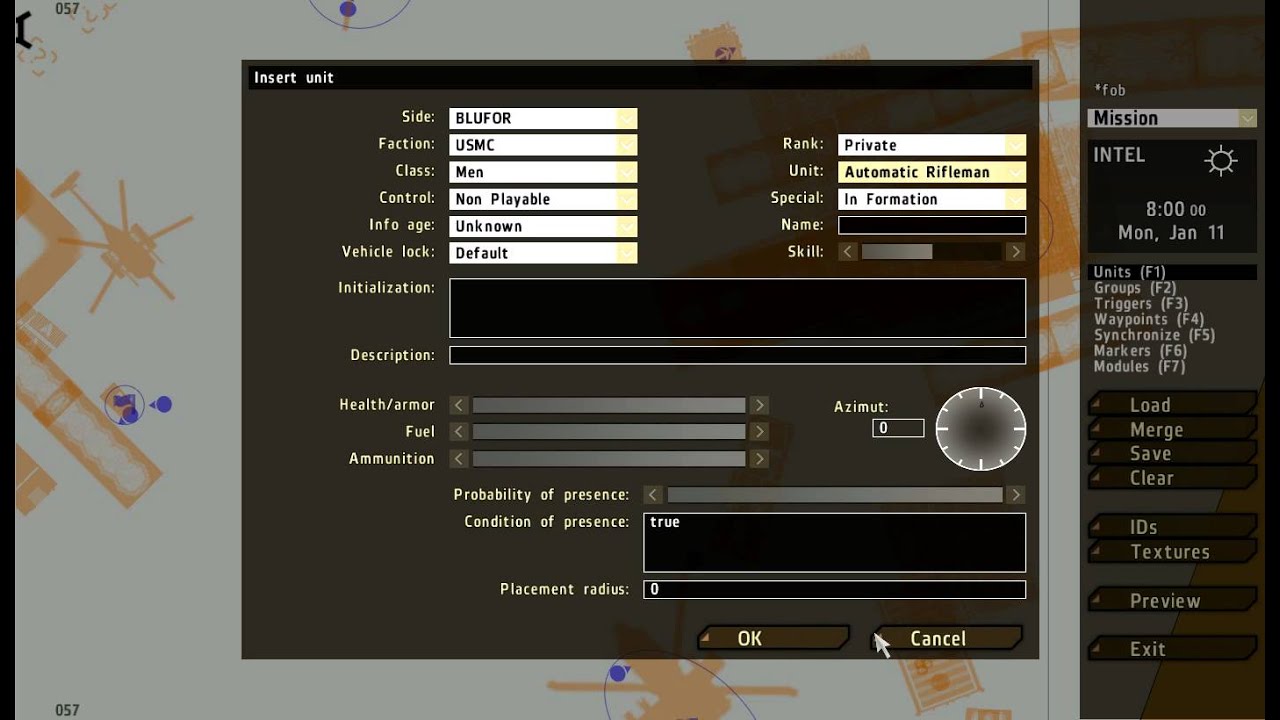
Task: Toggle the Textures display button
Action: point(1172,552)
